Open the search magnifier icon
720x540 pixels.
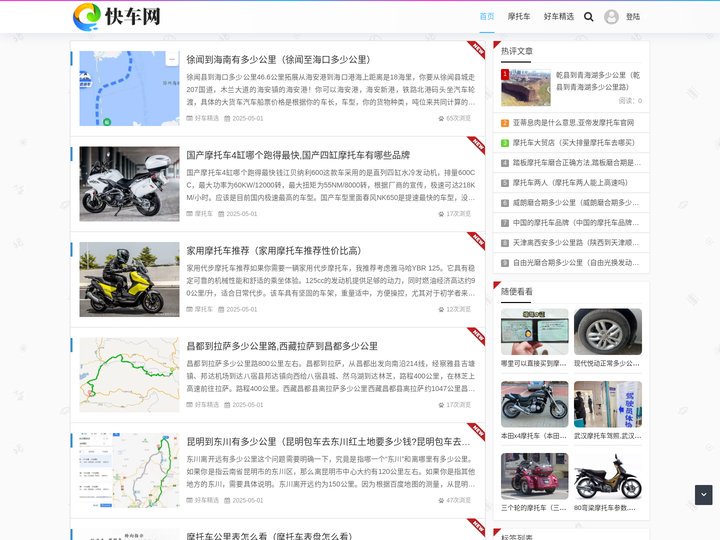point(588,17)
